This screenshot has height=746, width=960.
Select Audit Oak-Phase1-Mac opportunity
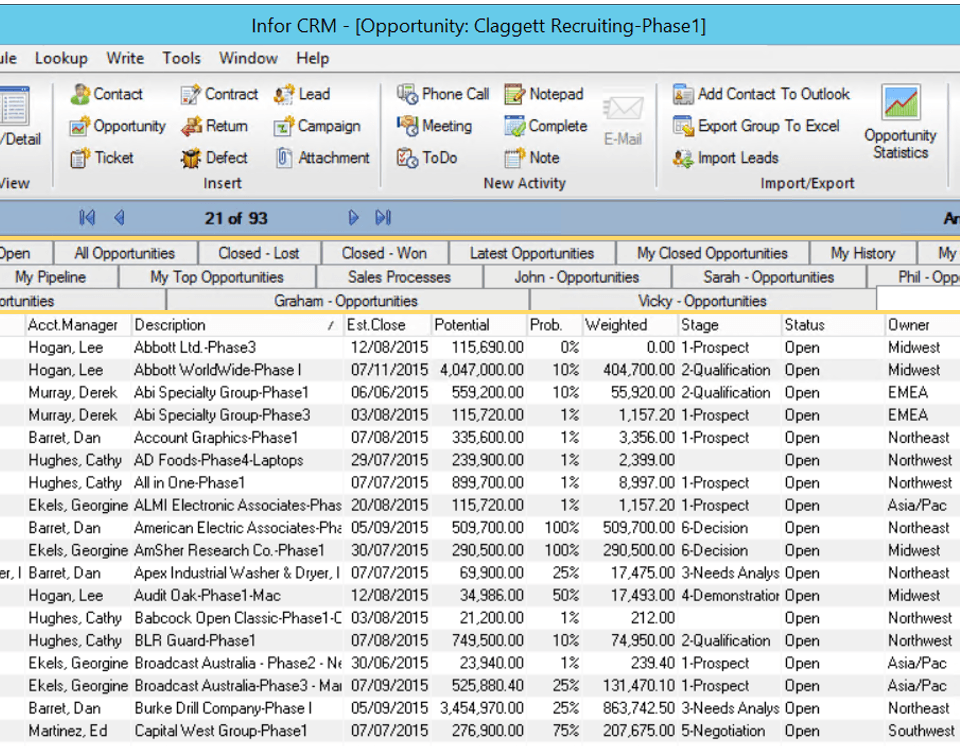coord(480,595)
